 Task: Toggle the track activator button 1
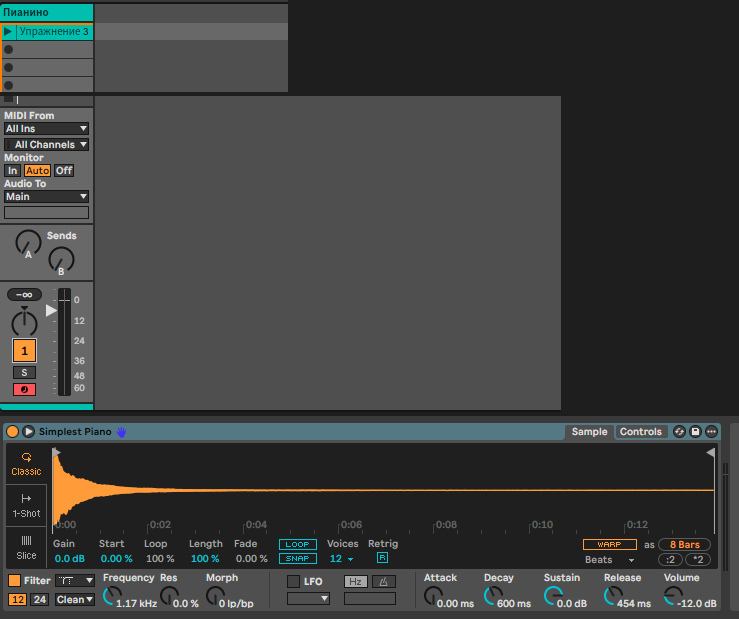coord(24,351)
